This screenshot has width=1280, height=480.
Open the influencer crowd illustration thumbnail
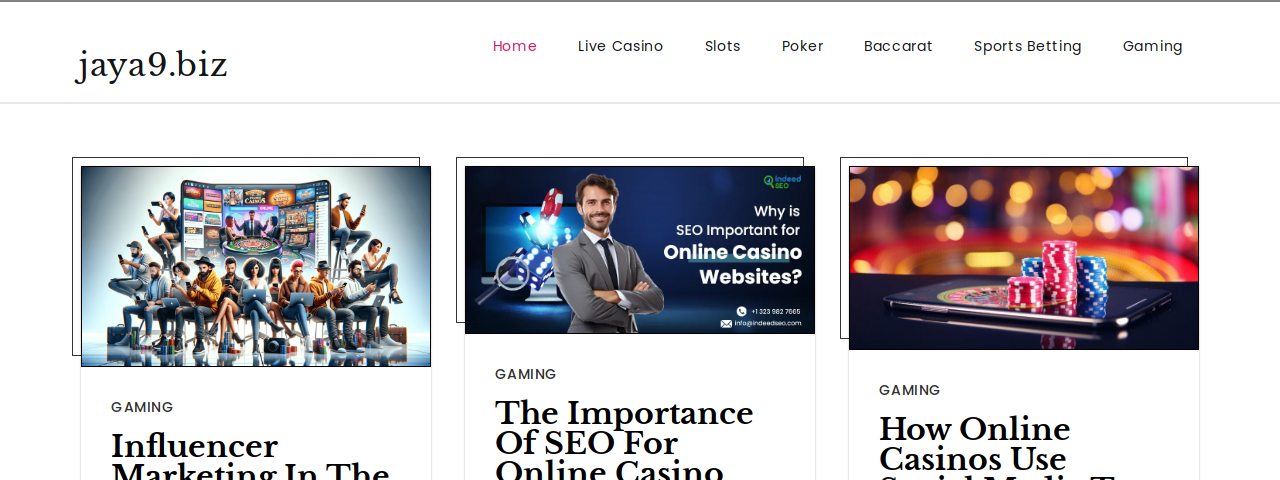(x=256, y=266)
